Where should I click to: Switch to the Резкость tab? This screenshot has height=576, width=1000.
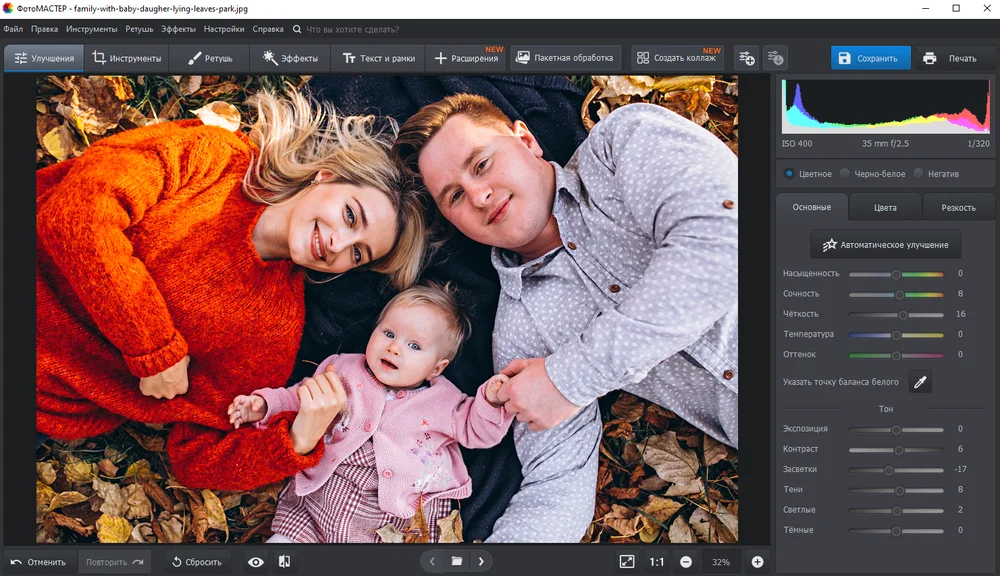tap(958, 207)
